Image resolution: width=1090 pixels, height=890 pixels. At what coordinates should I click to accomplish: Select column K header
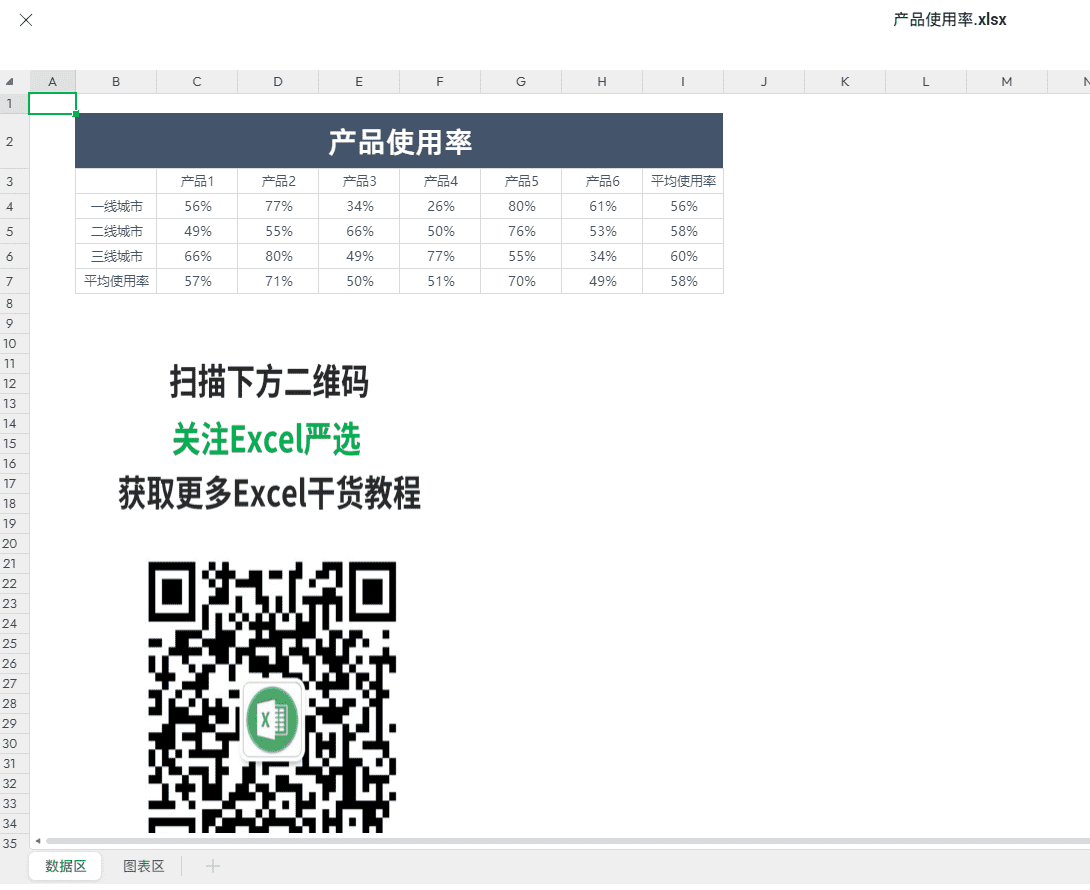[x=845, y=81]
